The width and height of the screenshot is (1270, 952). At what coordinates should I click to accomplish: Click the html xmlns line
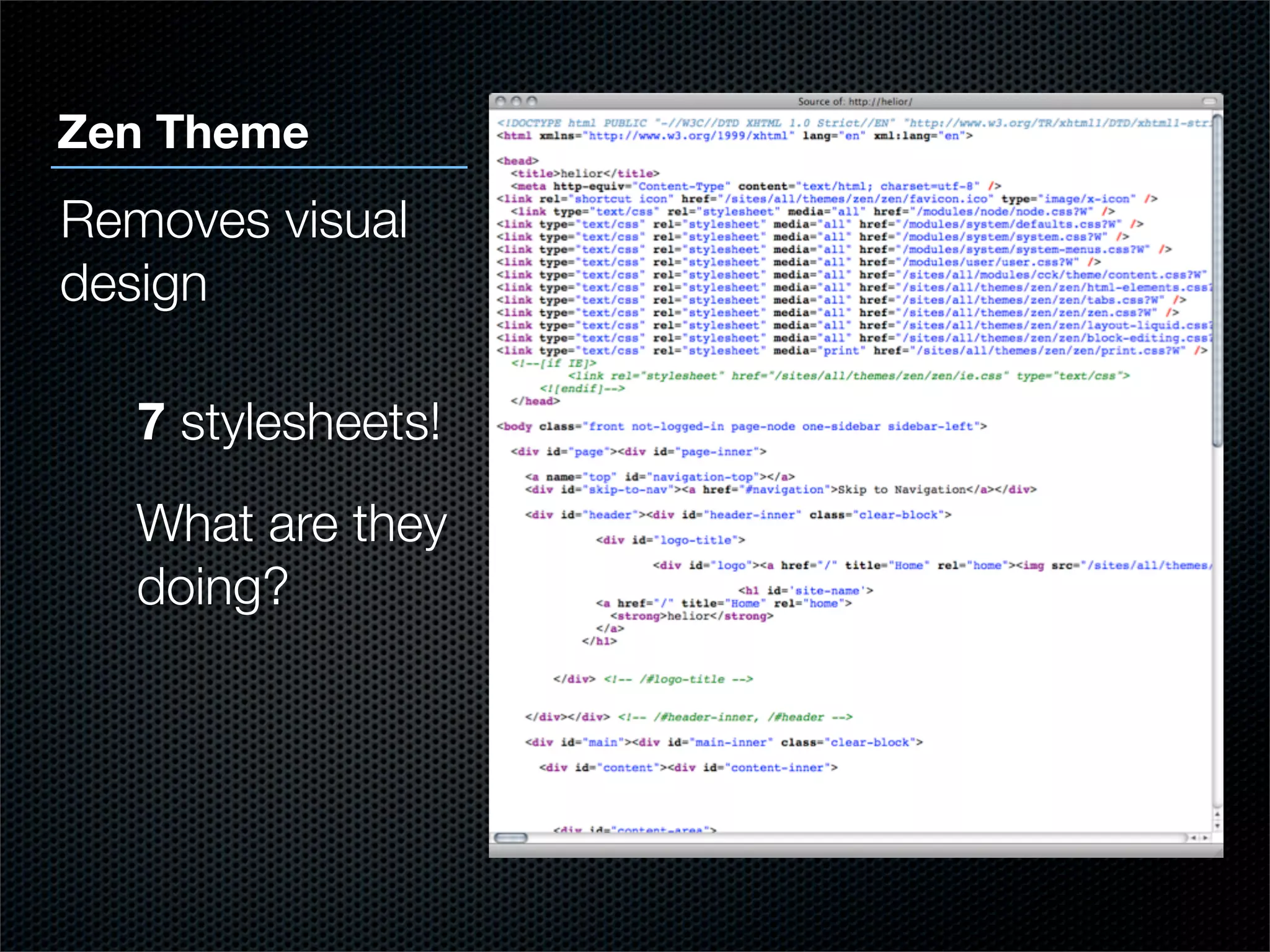coord(735,136)
